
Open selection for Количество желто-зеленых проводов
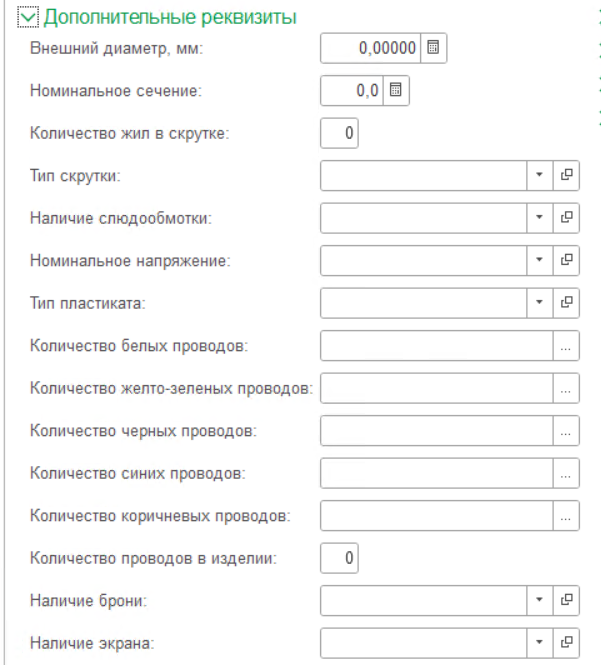coord(566,388)
